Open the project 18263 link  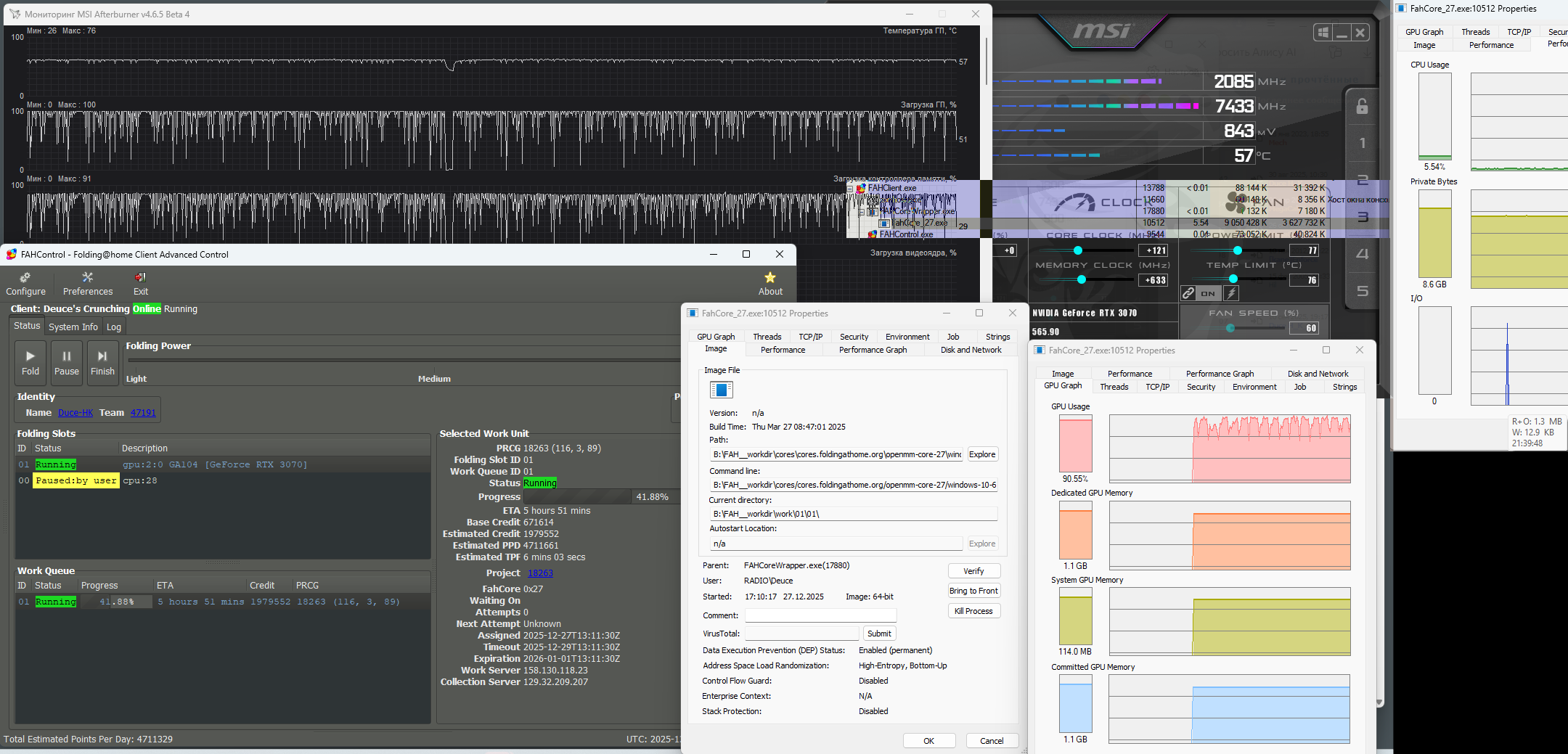tap(540, 573)
